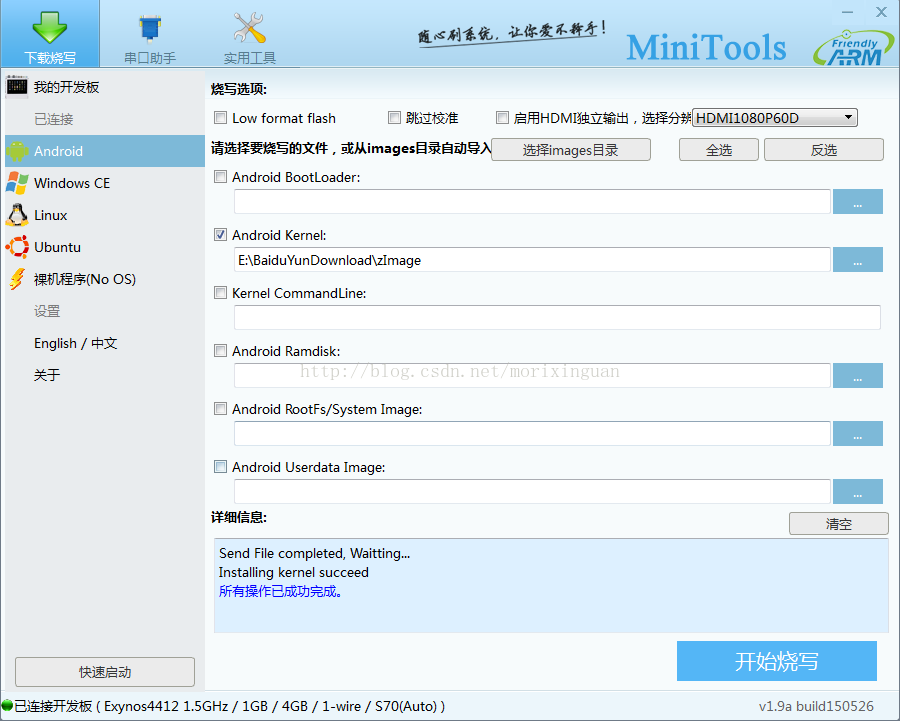The height and width of the screenshot is (721, 900).
Task: Uncheck the Android Kernel checkbox
Action: (x=221, y=235)
